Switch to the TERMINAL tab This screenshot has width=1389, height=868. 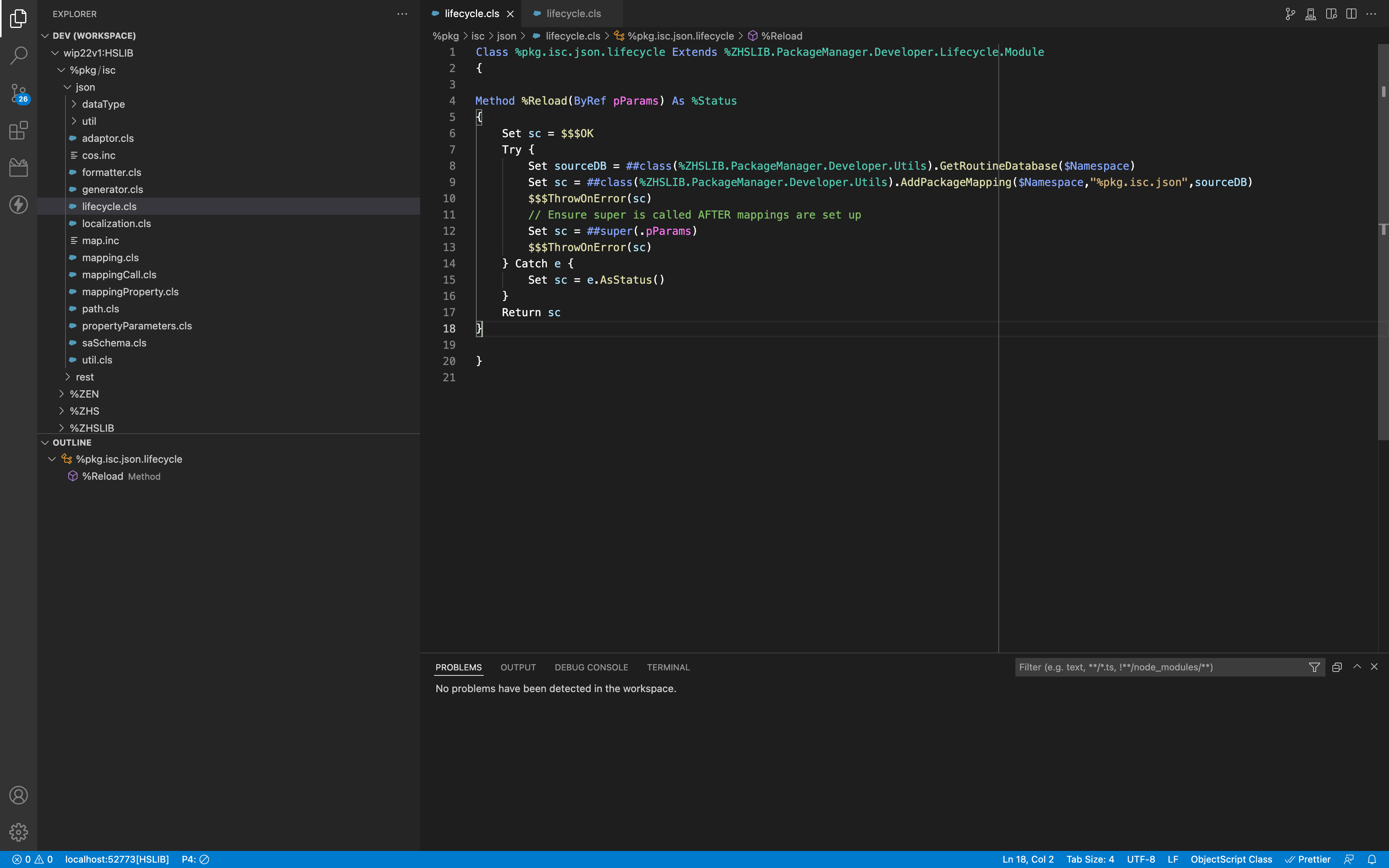[x=667, y=667]
